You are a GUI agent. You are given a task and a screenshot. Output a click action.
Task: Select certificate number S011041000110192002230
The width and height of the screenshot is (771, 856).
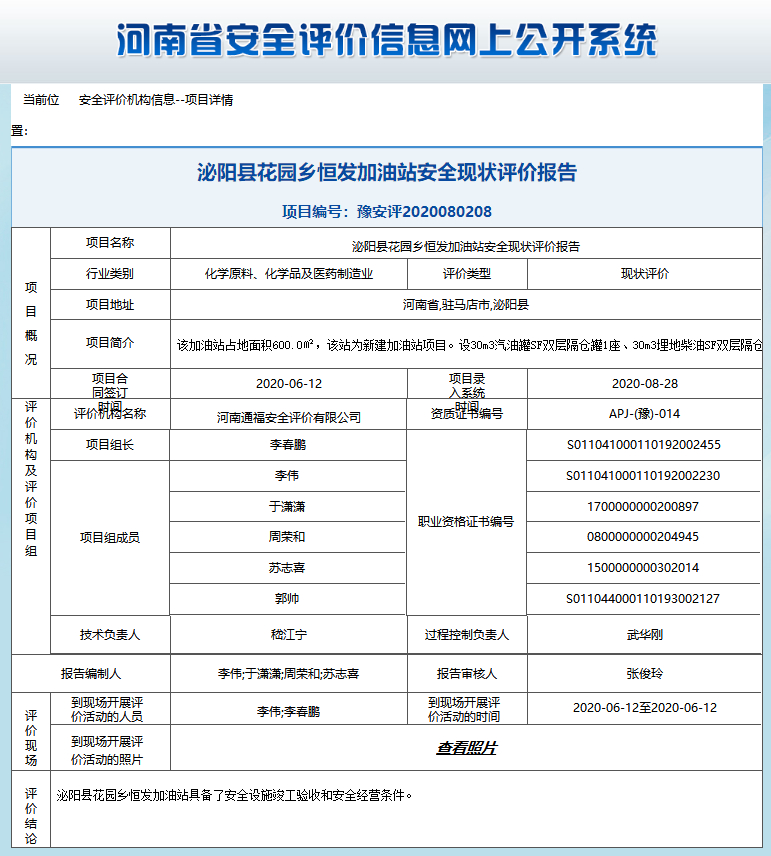pos(643,476)
